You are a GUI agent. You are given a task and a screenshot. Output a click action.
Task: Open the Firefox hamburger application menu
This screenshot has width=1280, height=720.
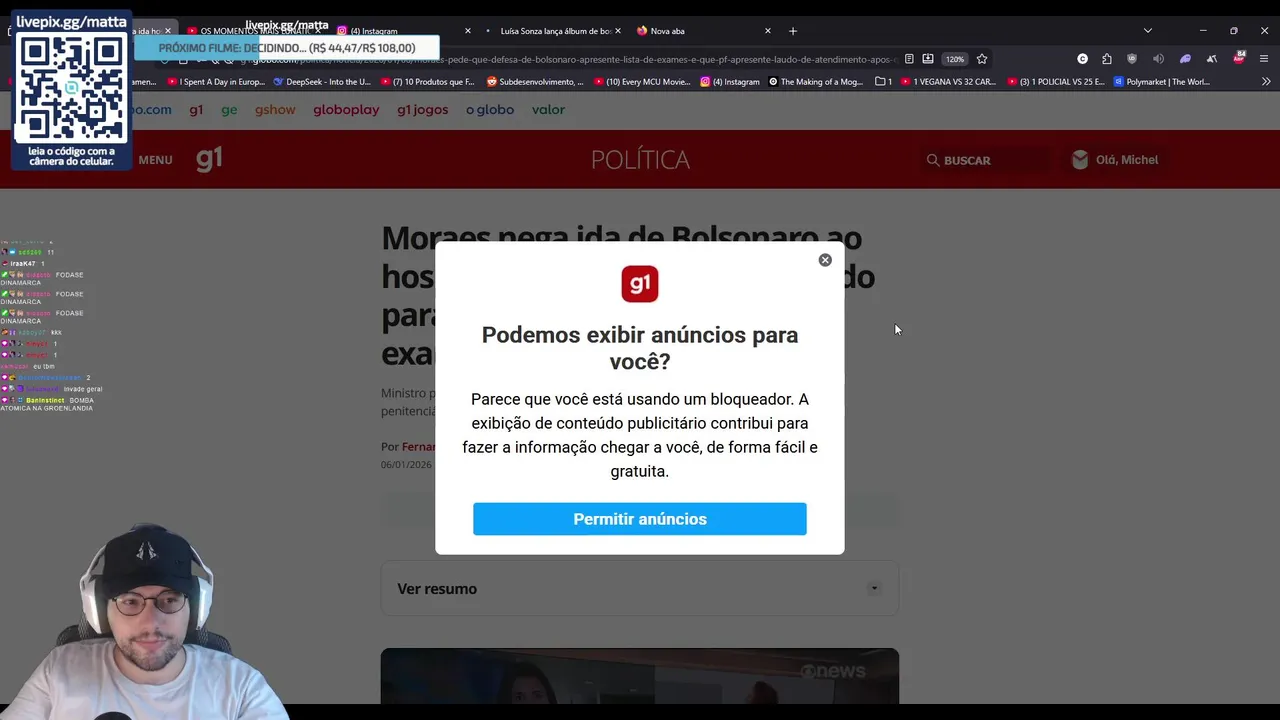coord(1264,59)
